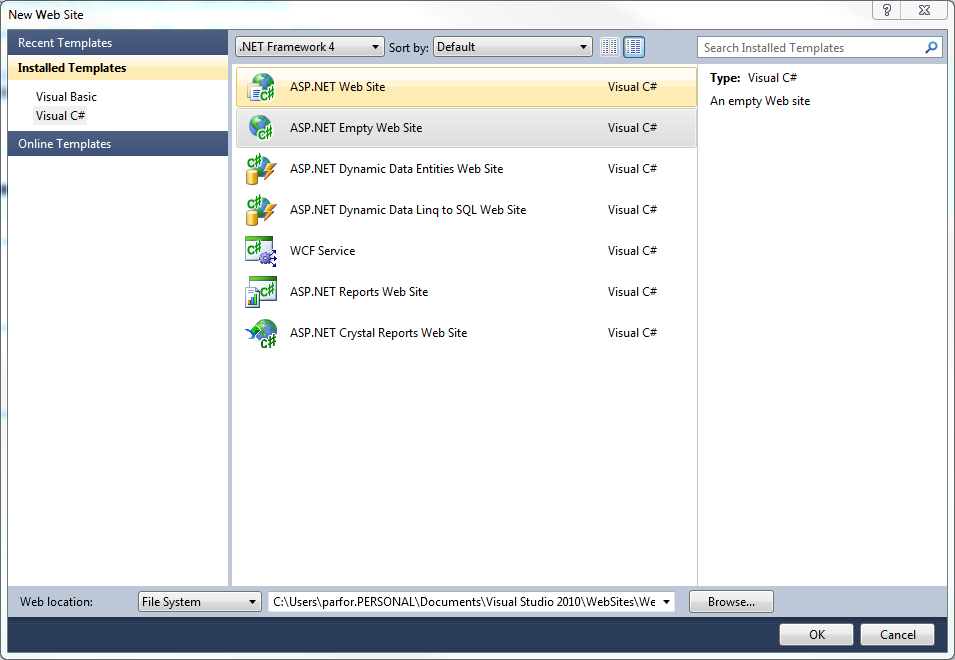The width and height of the screenshot is (955, 660).
Task: Select the WCF Service label
Action: (322, 251)
